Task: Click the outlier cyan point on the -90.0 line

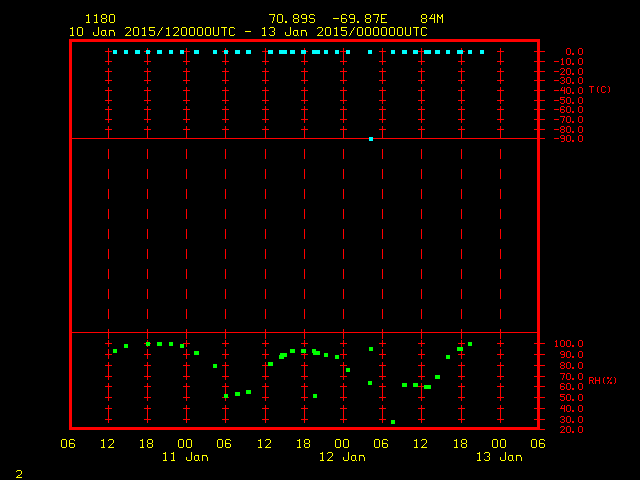Action: pyautogui.click(x=371, y=139)
